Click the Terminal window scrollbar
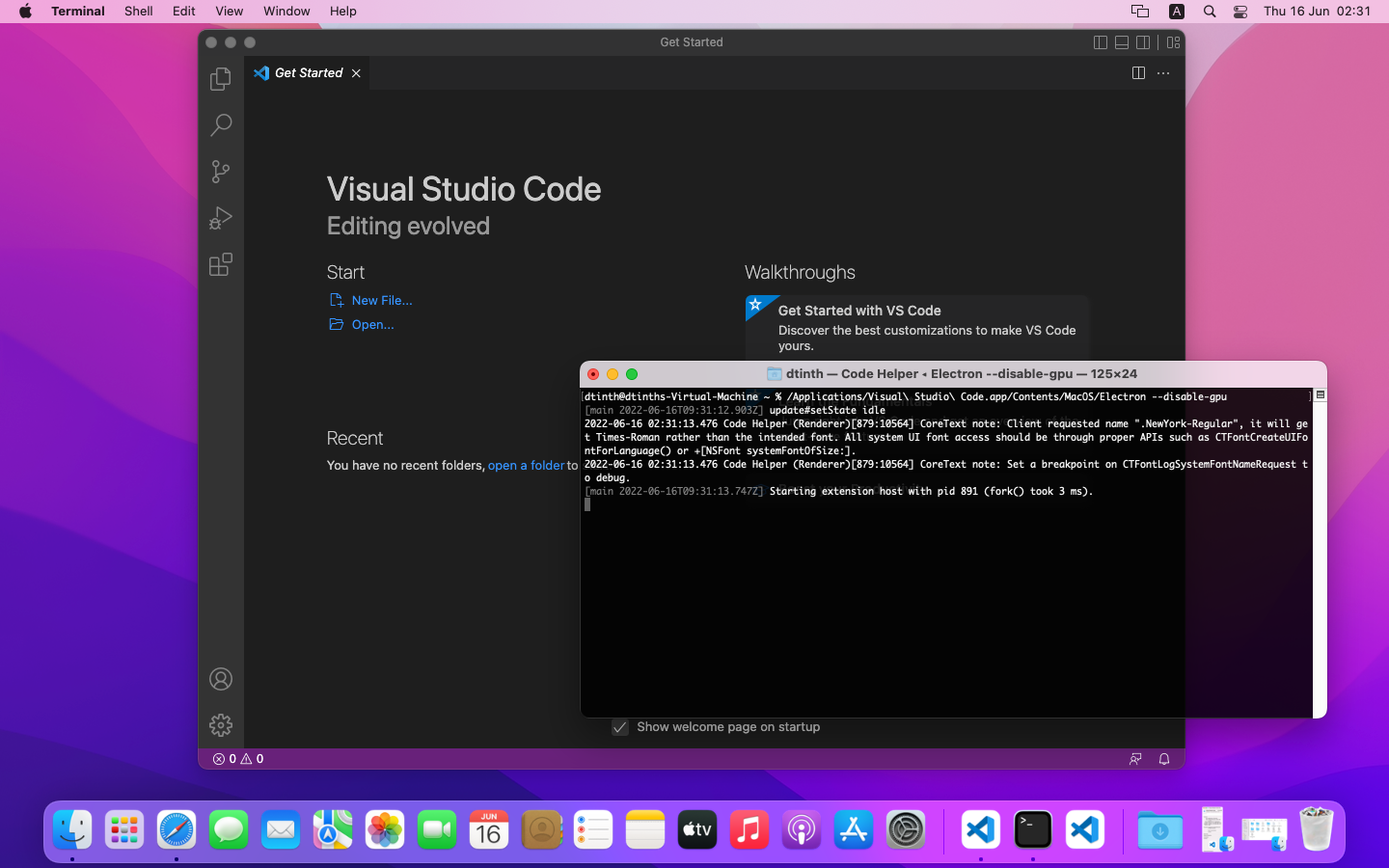Viewport: 1389px width, 868px height. [x=1319, y=395]
